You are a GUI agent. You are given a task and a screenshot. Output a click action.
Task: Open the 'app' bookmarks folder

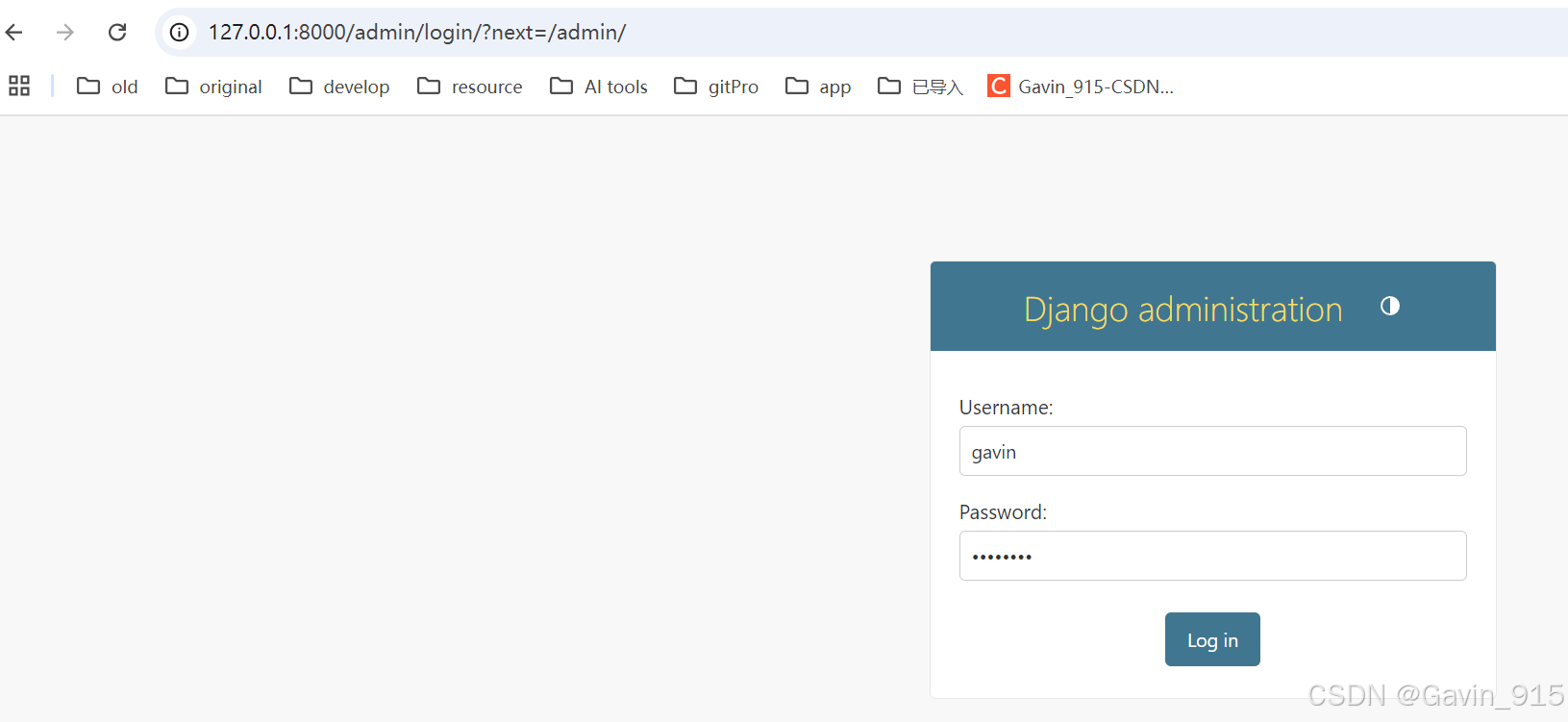click(818, 87)
